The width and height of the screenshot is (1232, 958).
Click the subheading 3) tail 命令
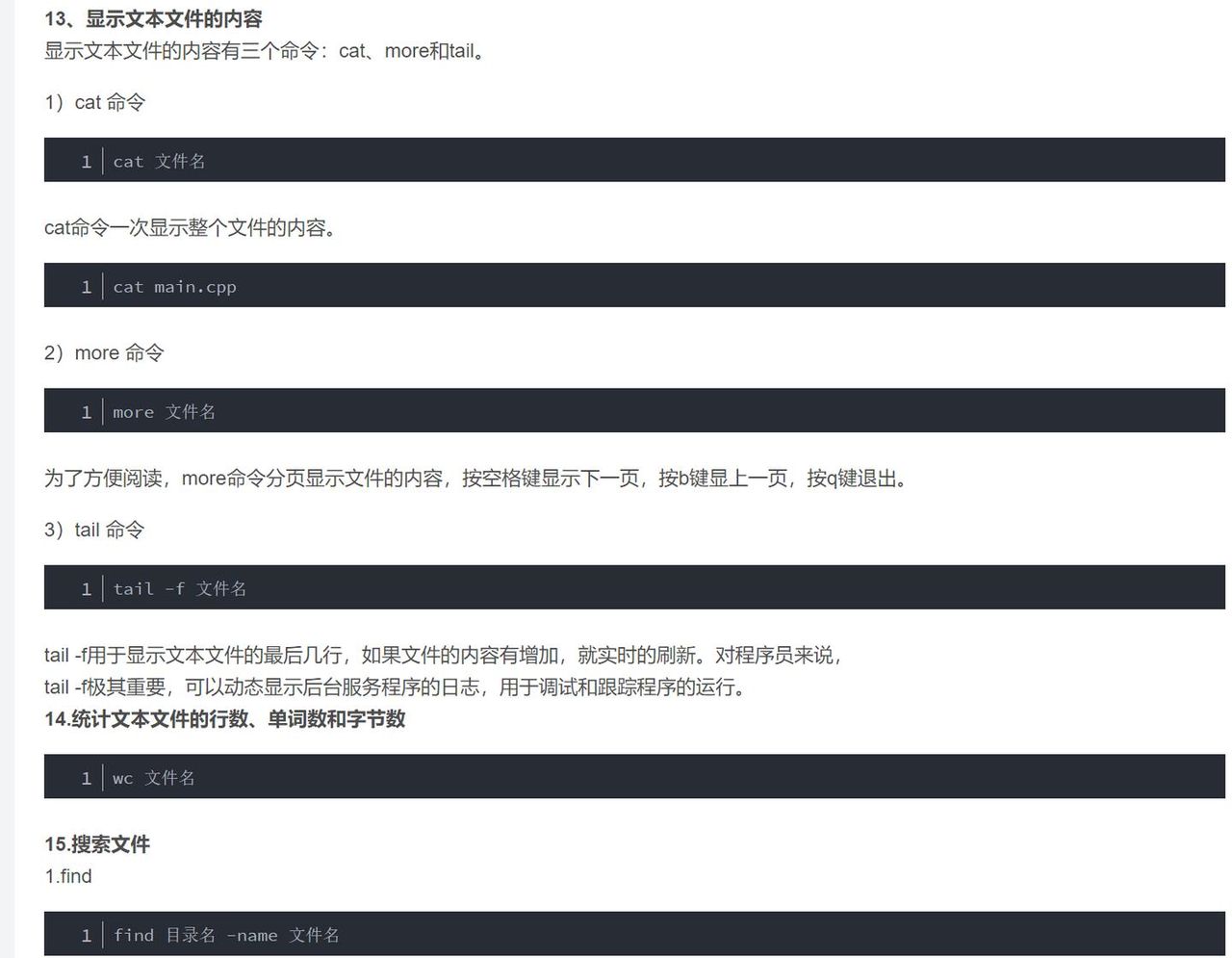tap(95, 530)
